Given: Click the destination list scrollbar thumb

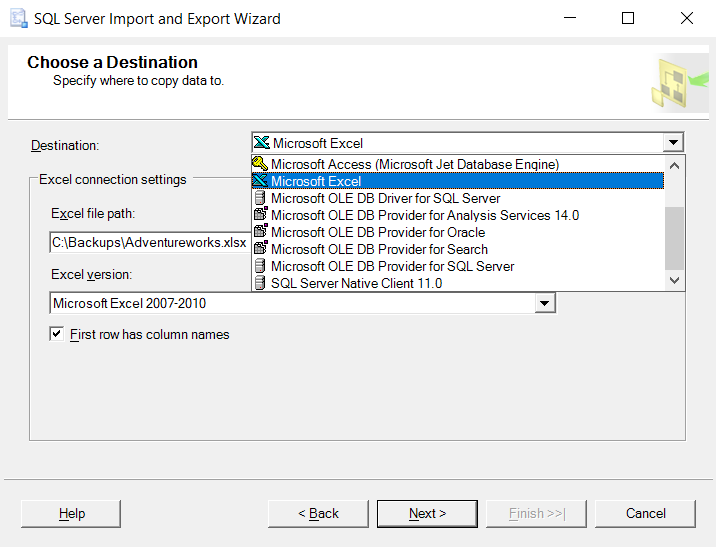Looking at the screenshot, I should click(x=674, y=238).
